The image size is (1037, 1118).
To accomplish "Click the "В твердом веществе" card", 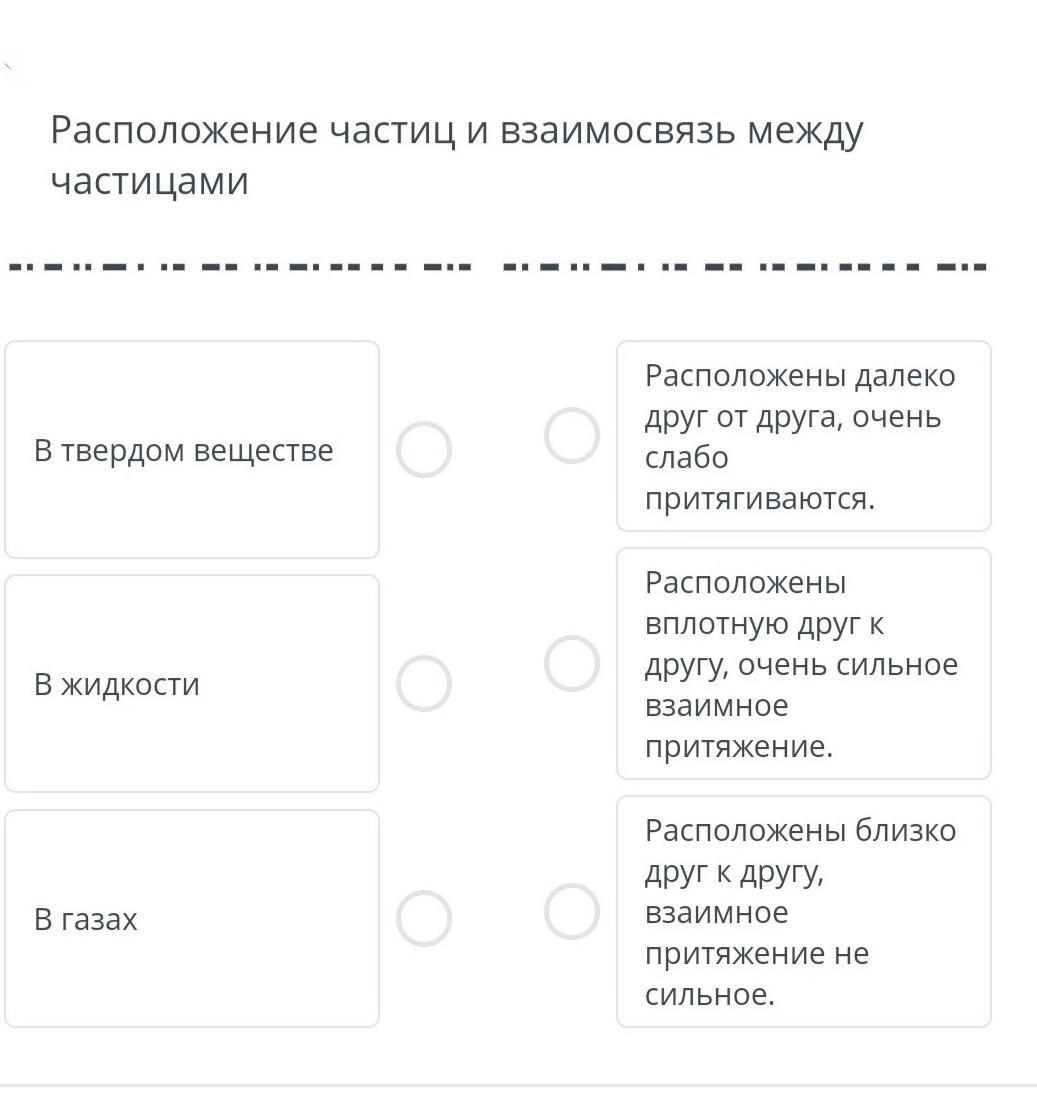I will pyautogui.click(x=192, y=450).
